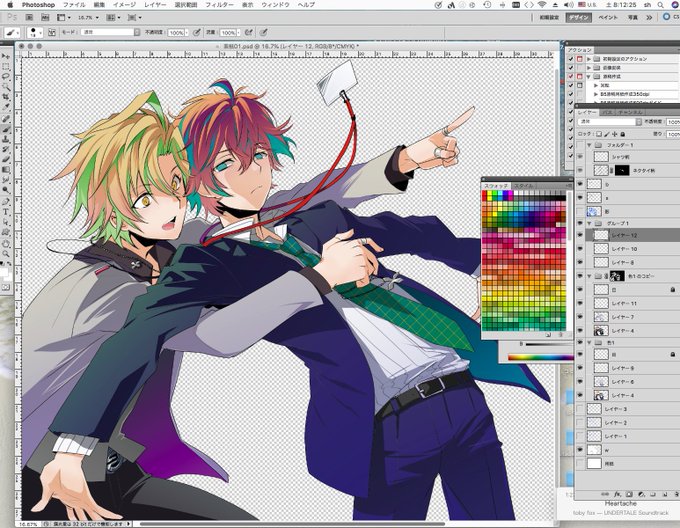Enable pressure for opacity icon
The height and width of the screenshot is (528, 680).
point(197,32)
